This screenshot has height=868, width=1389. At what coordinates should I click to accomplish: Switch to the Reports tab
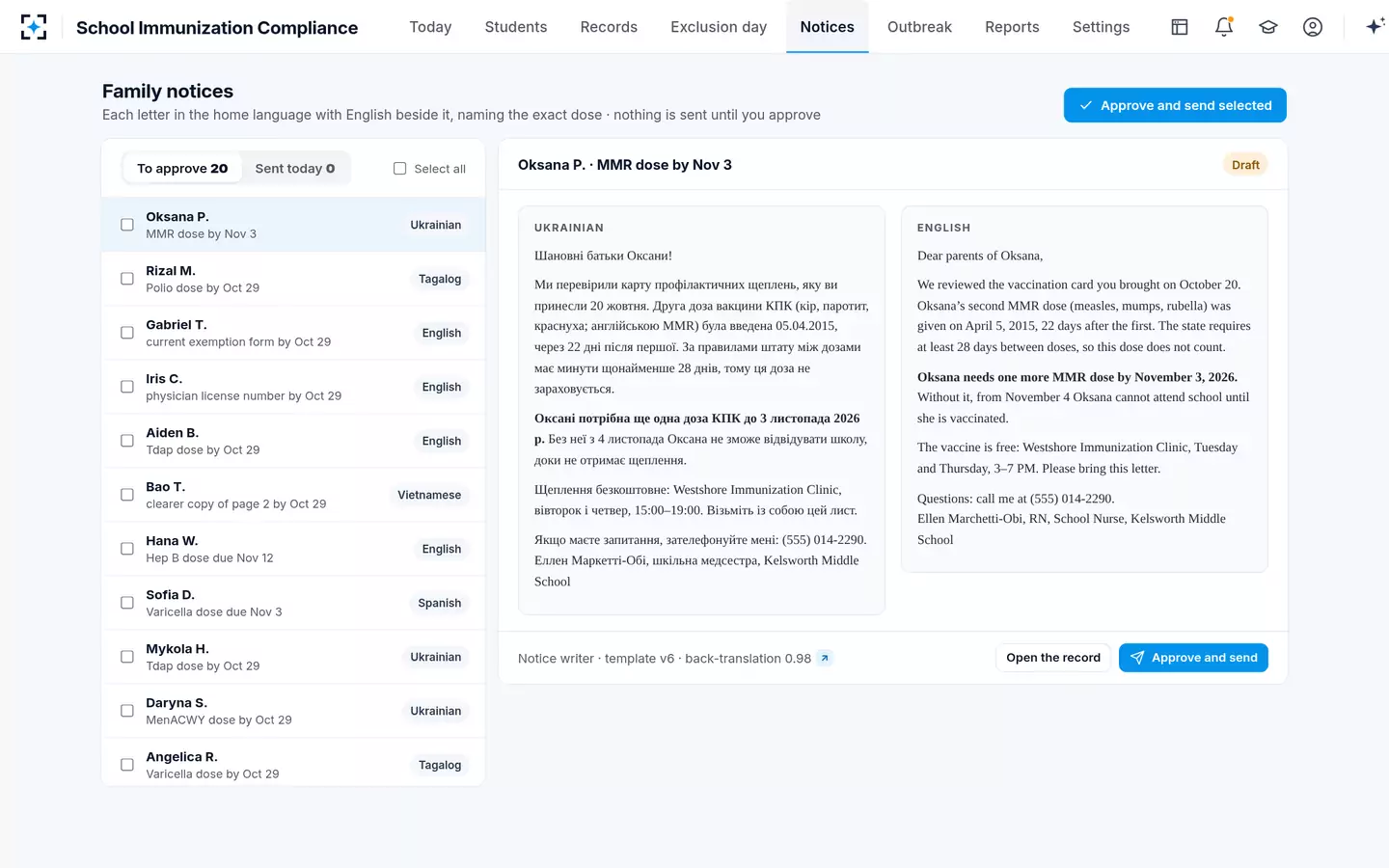(1012, 27)
